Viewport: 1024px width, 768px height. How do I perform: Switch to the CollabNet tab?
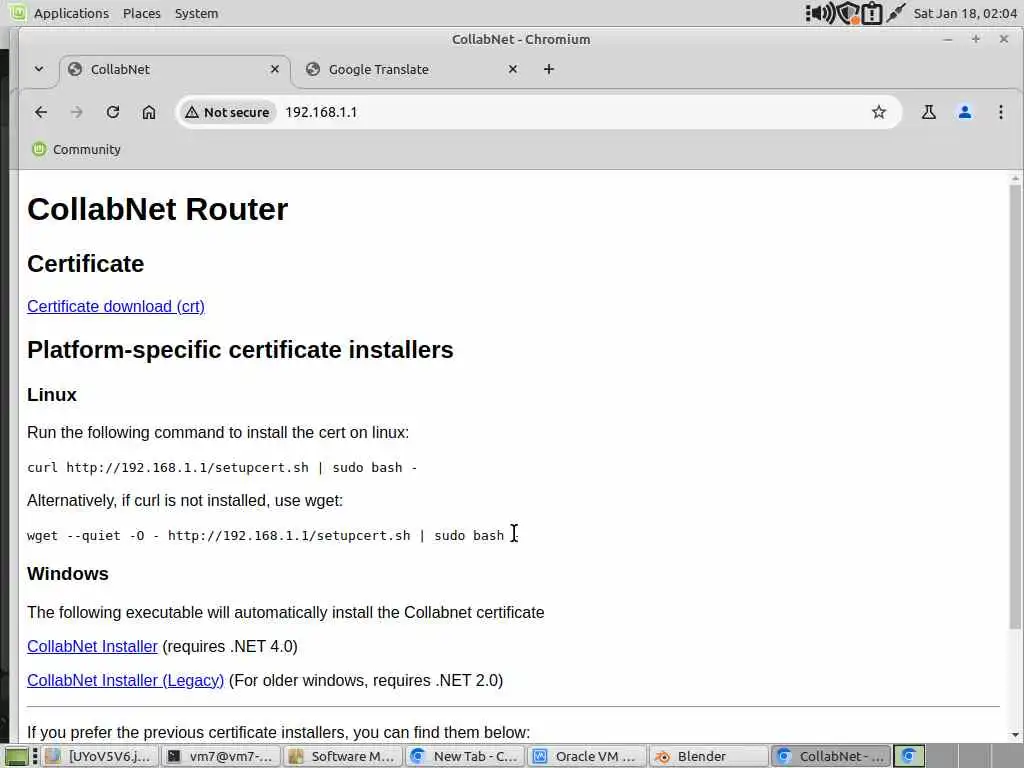(175, 69)
